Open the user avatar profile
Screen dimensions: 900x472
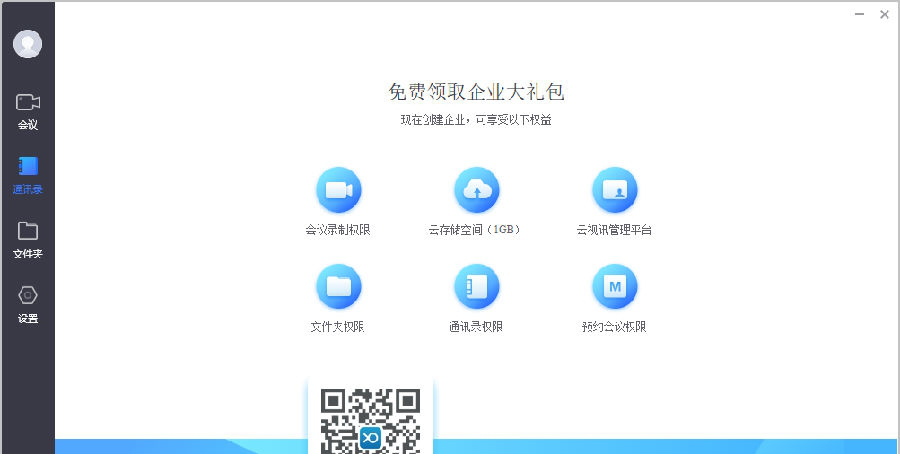pos(28,44)
